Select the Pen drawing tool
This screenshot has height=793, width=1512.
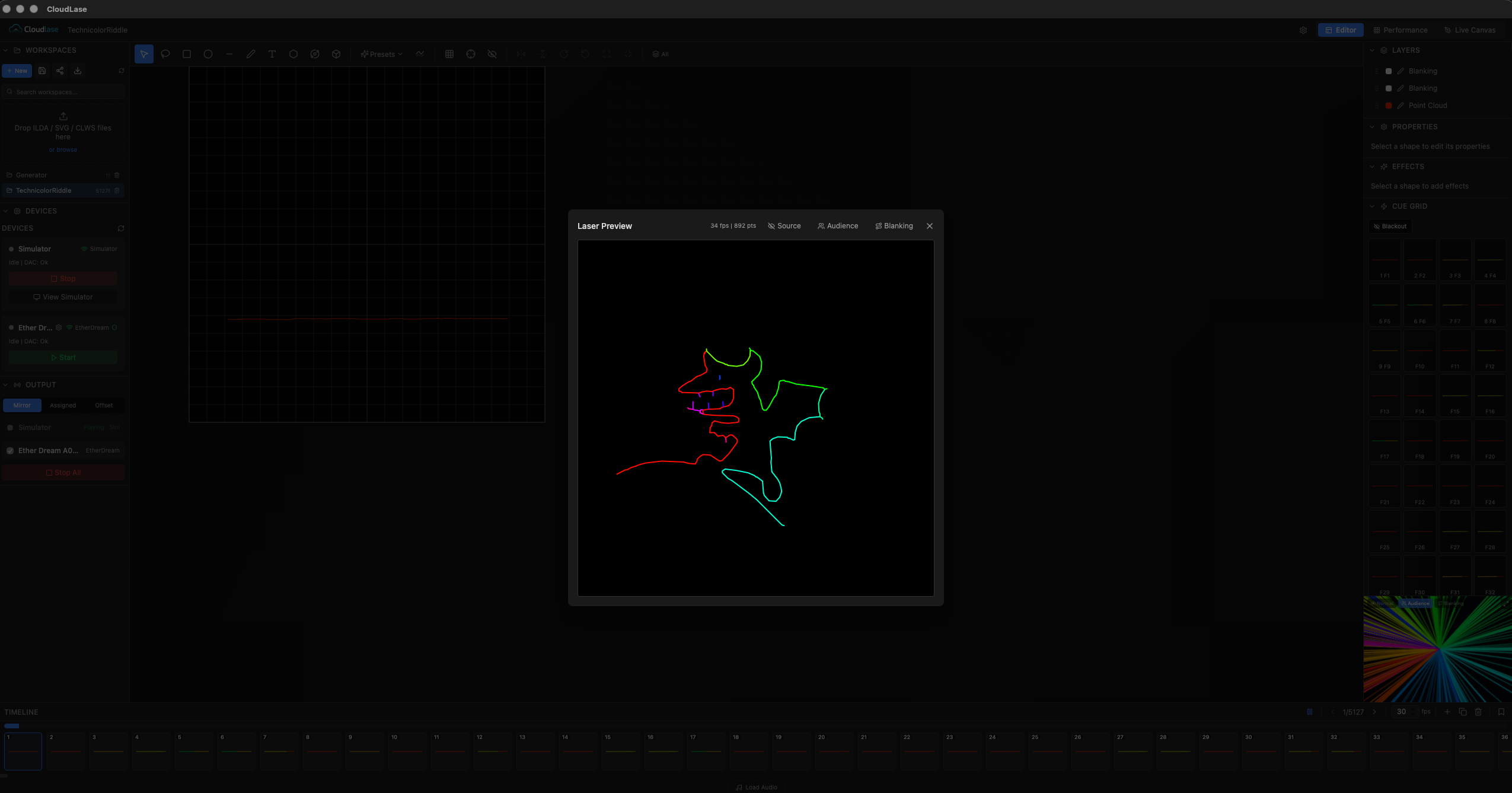pos(250,54)
